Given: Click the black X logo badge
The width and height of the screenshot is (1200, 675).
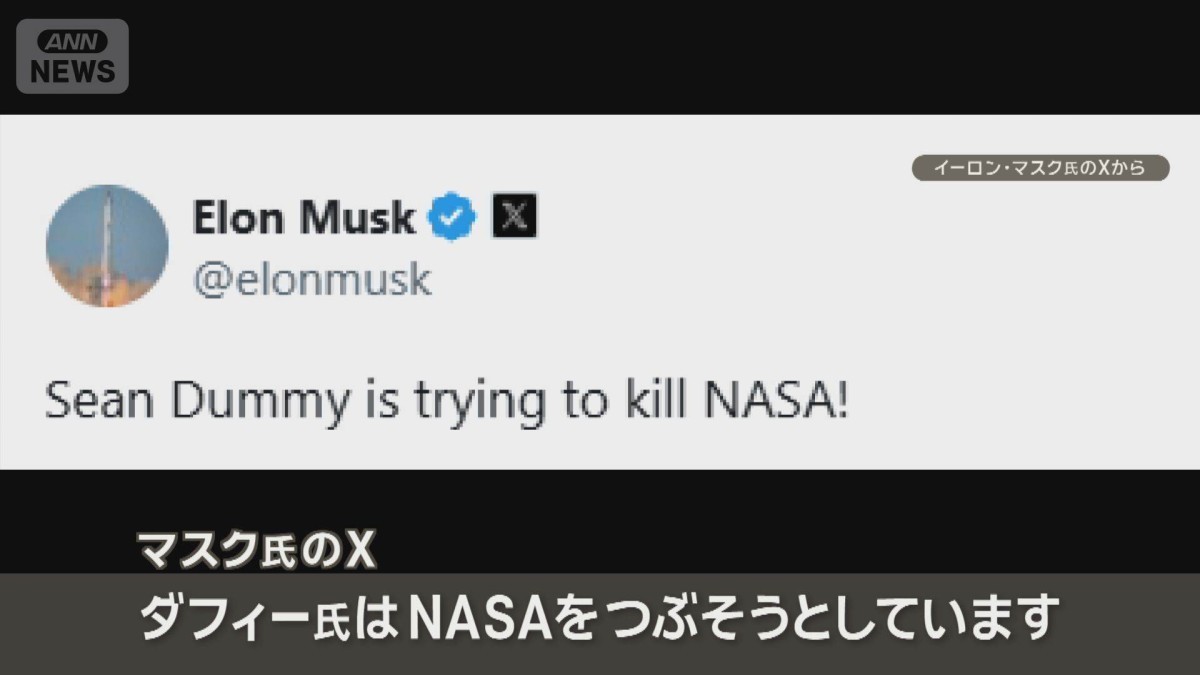Looking at the screenshot, I should click(514, 218).
